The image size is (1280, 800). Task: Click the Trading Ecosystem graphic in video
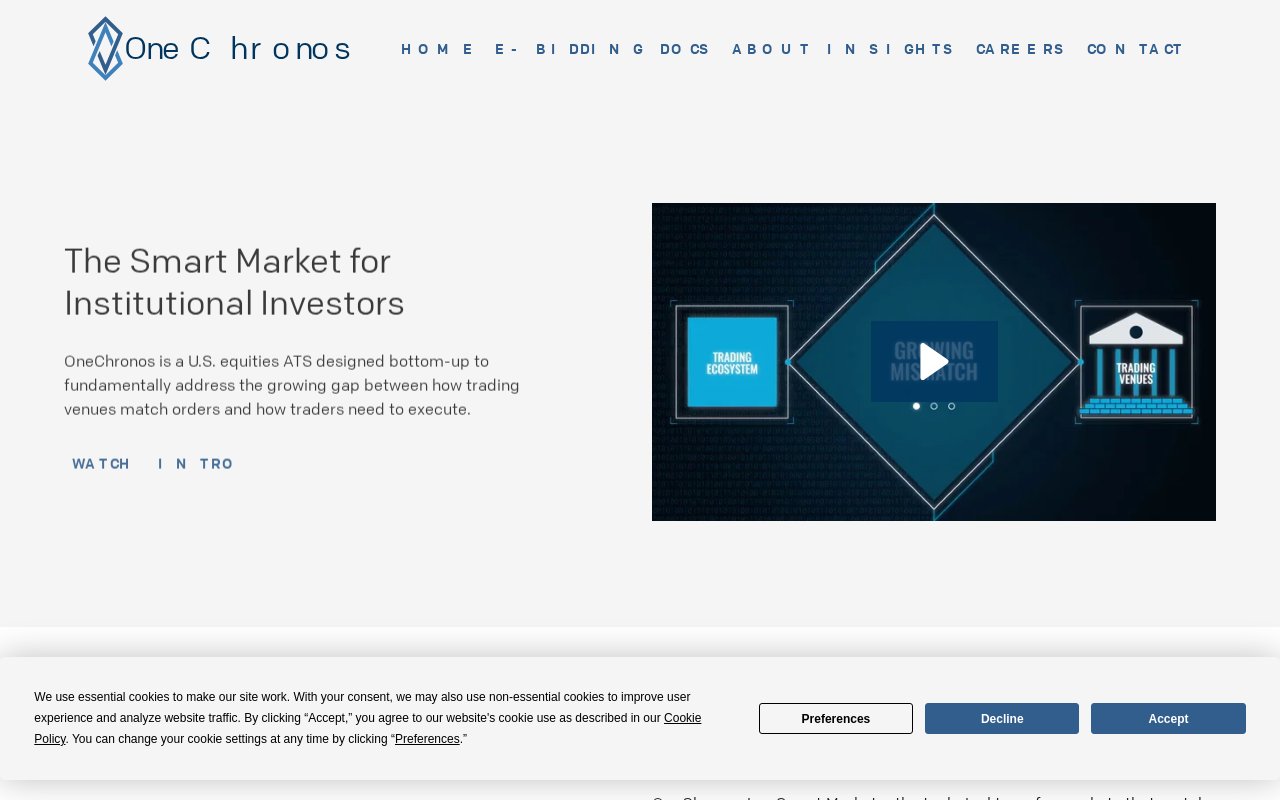[x=732, y=362]
